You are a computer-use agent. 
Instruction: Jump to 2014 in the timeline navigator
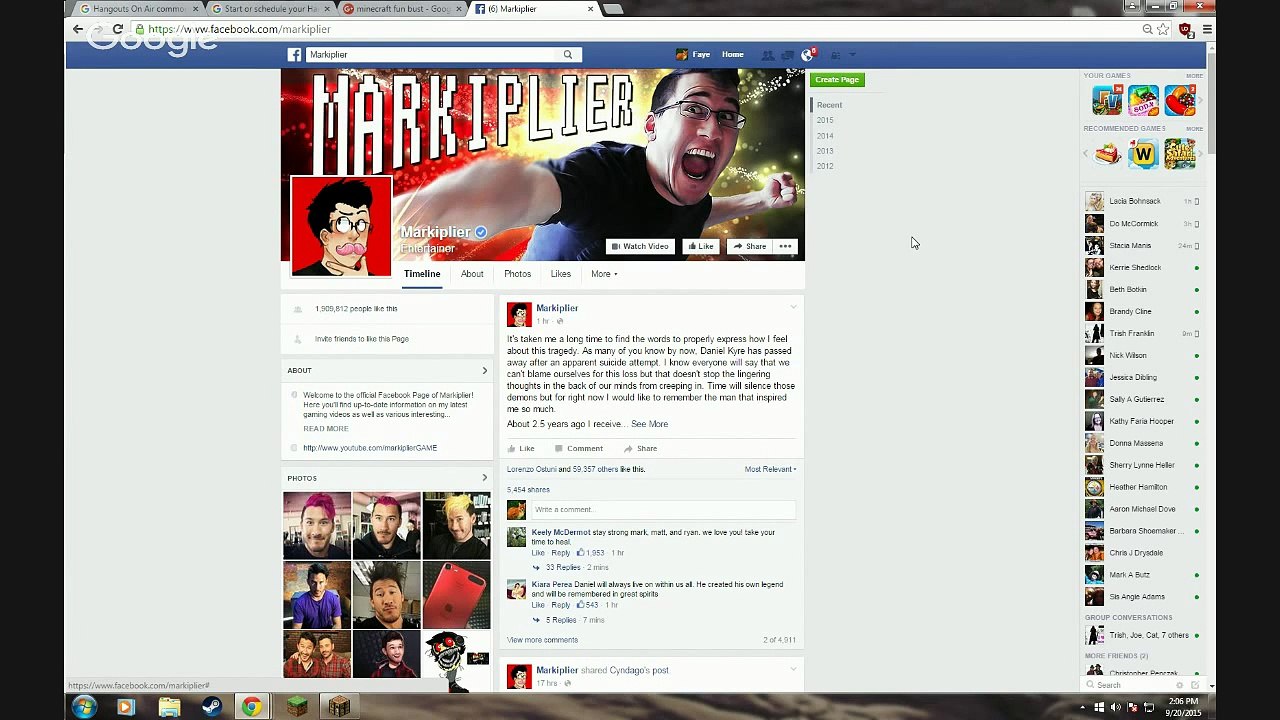tap(825, 136)
